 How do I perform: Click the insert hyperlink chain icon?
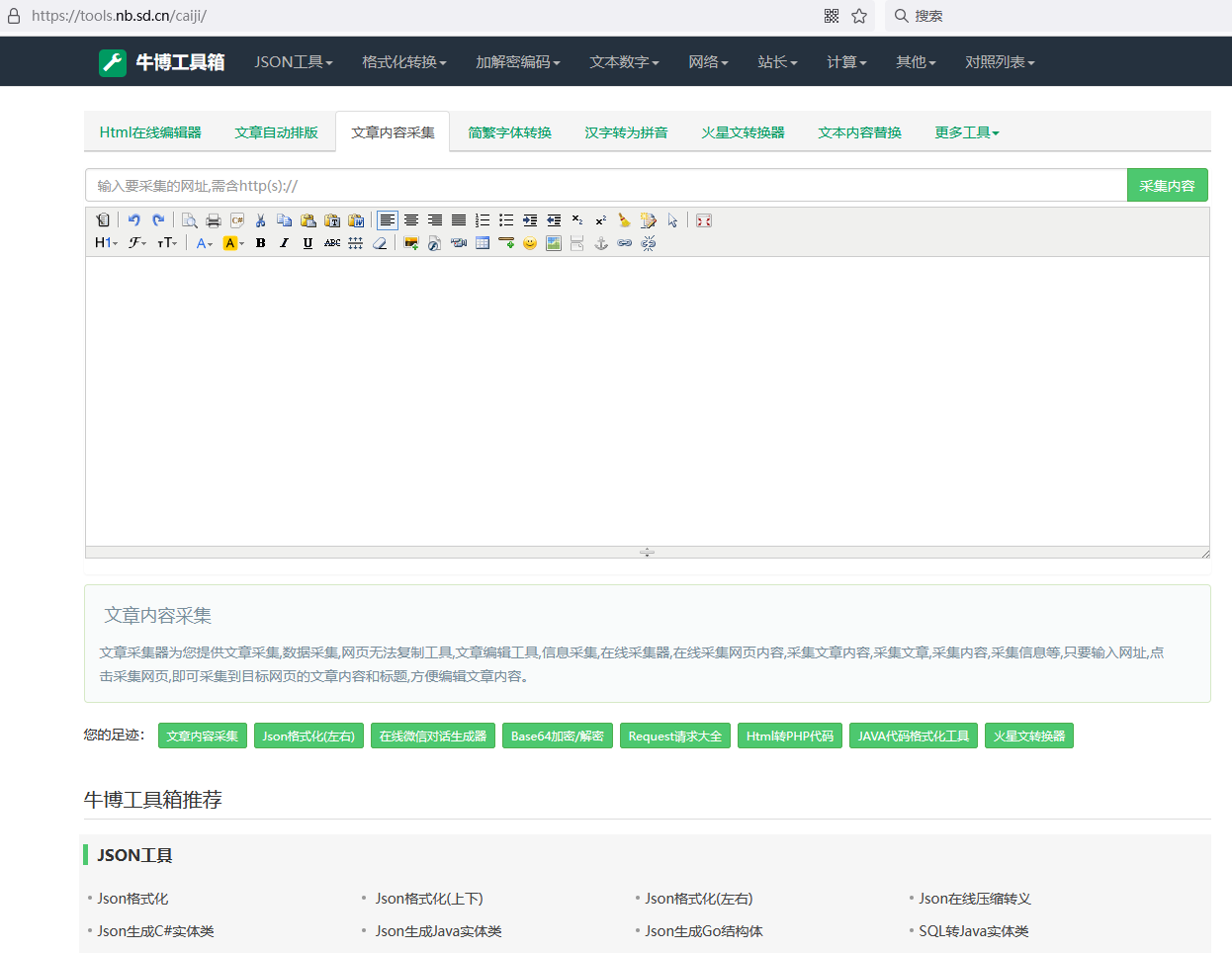[x=625, y=243]
